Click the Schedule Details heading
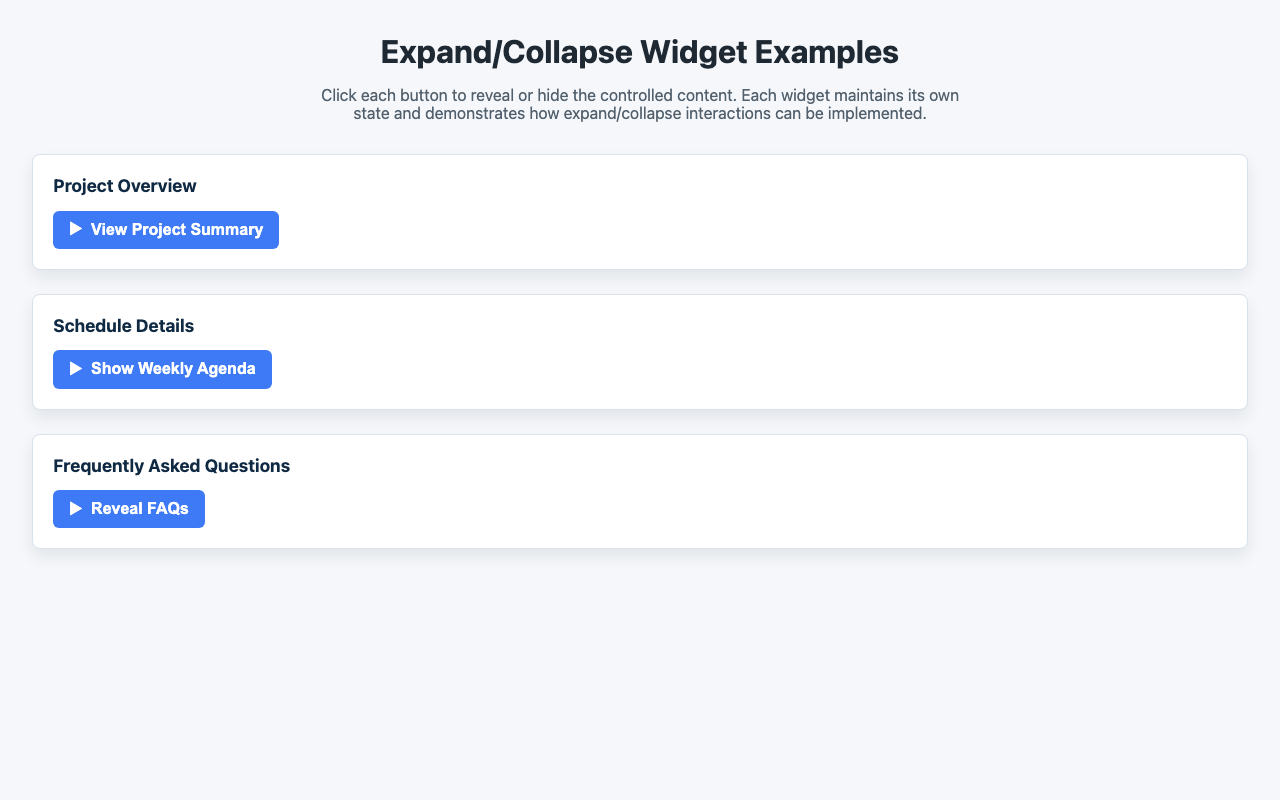1280x800 pixels. 123,326
